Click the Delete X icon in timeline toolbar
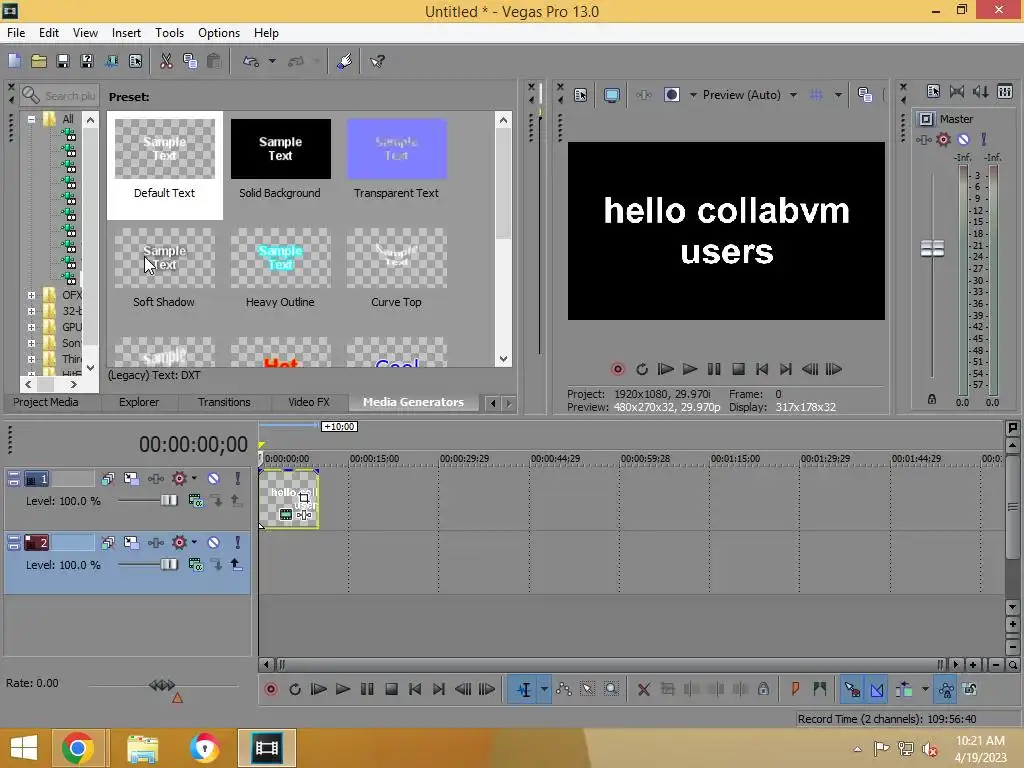This screenshot has width=1024, height=768. pyautogui.click(x=643, y=689)
